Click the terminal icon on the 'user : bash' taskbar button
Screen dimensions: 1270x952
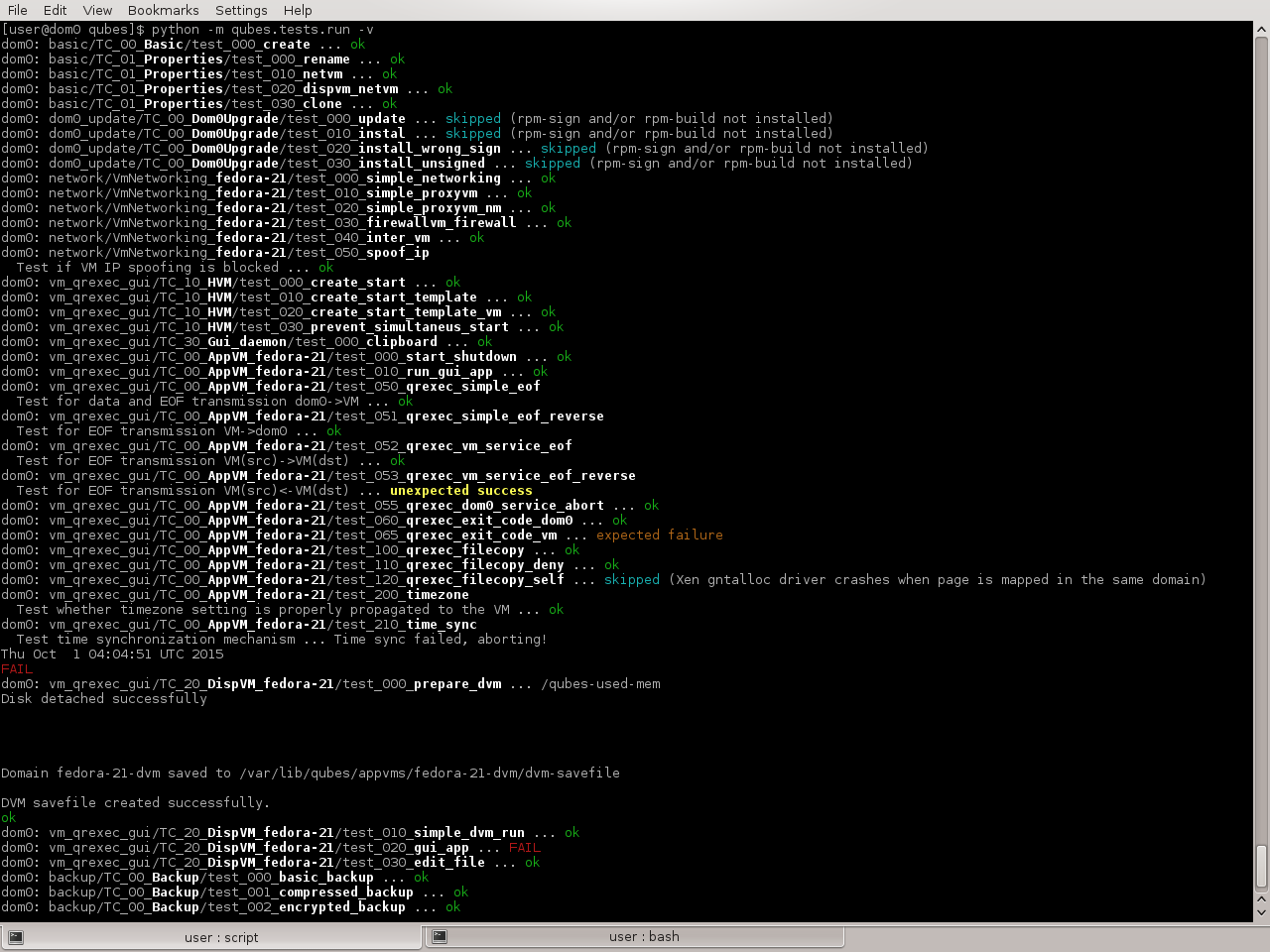(x=438, y=935)
